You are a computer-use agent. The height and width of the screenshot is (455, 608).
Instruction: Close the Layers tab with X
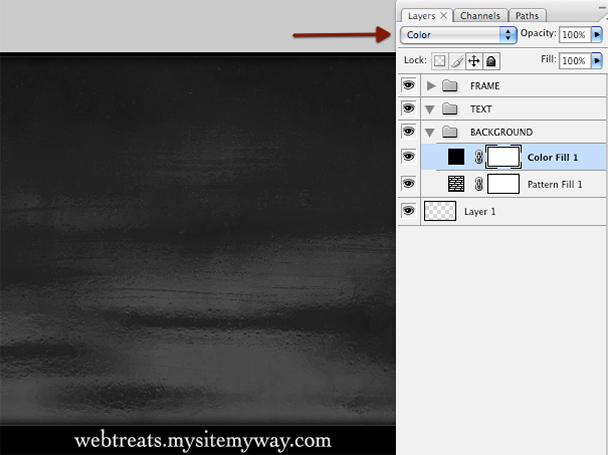tap(444, 16)
